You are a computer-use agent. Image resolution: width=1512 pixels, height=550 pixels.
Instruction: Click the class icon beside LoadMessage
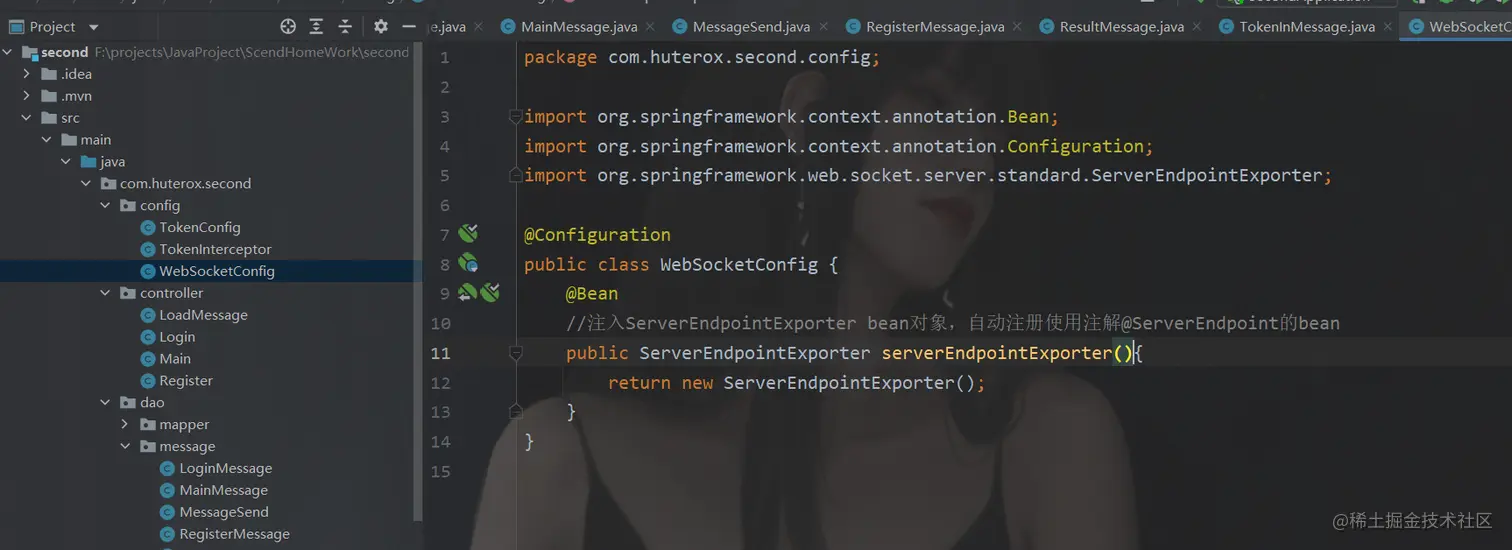click(148, 315)
